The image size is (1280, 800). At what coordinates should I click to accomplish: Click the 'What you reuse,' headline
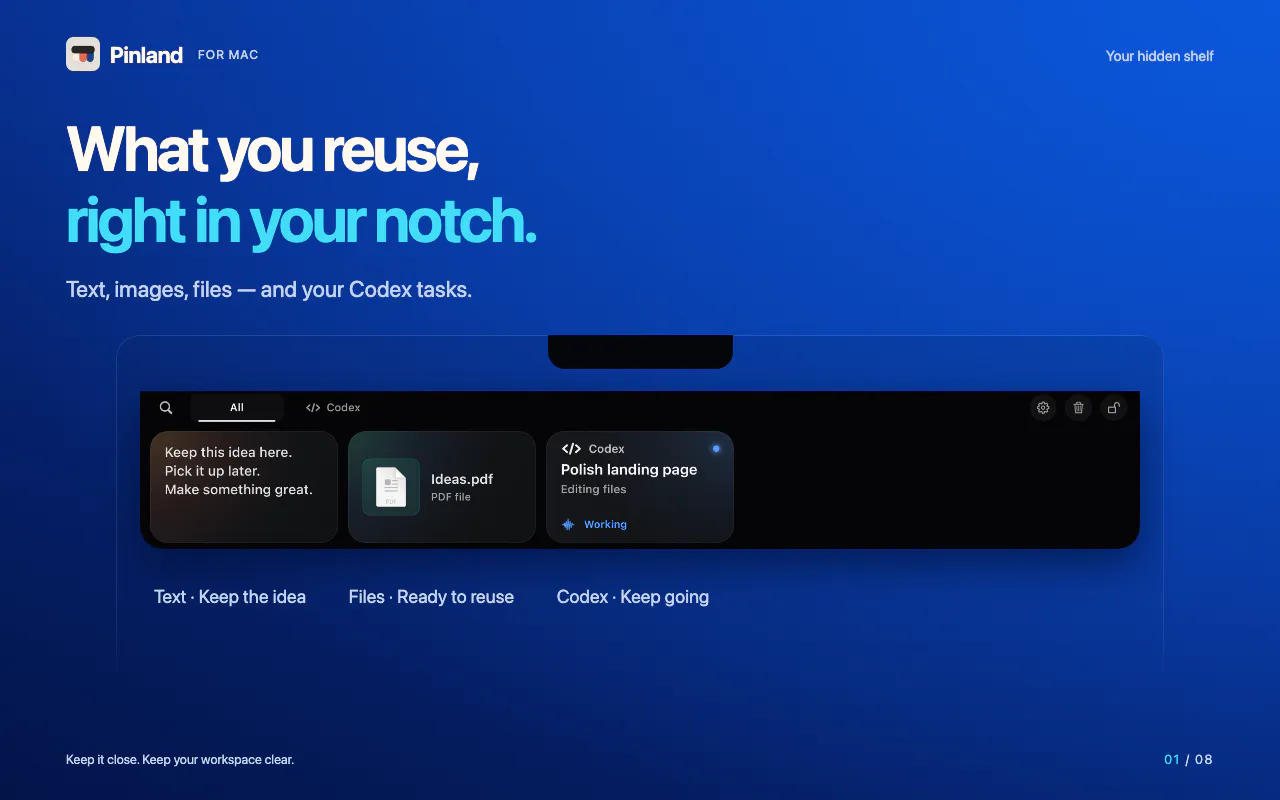pyautogui.click(x=273, y=151)
